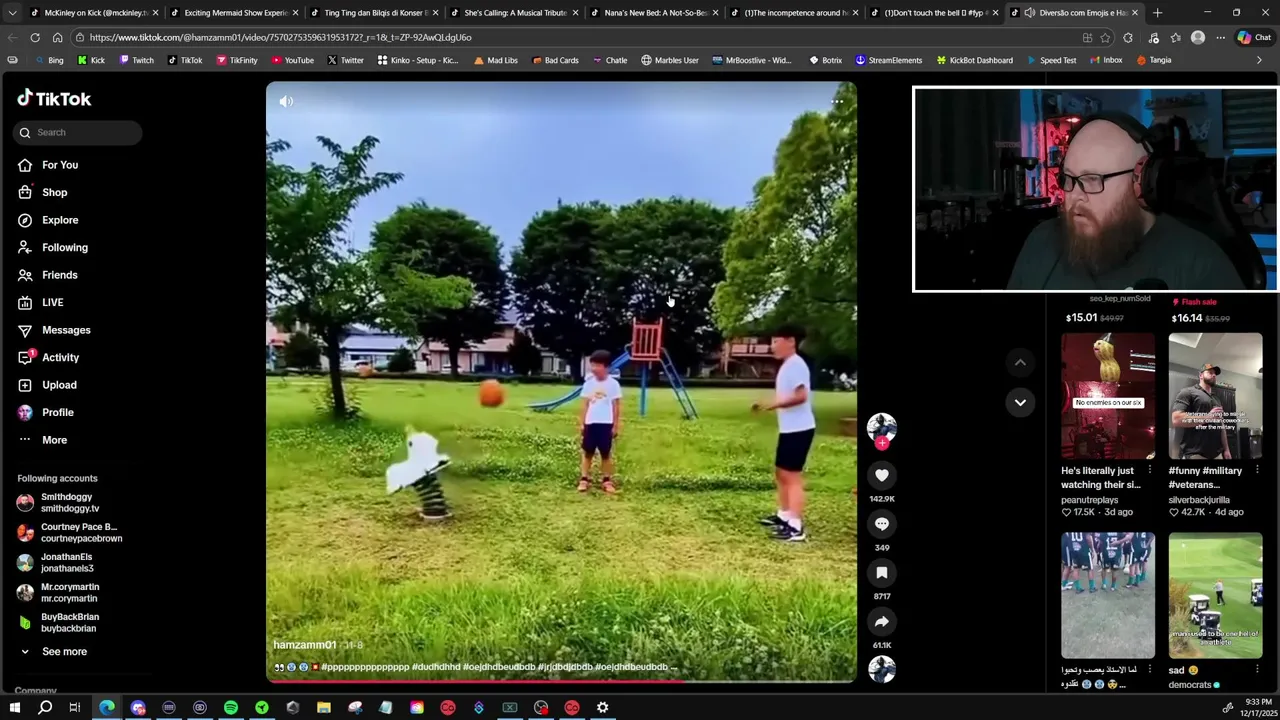1280x720 pixels.
Task: Show more bookmarks with the overflow chevron
Action: 1259,60
